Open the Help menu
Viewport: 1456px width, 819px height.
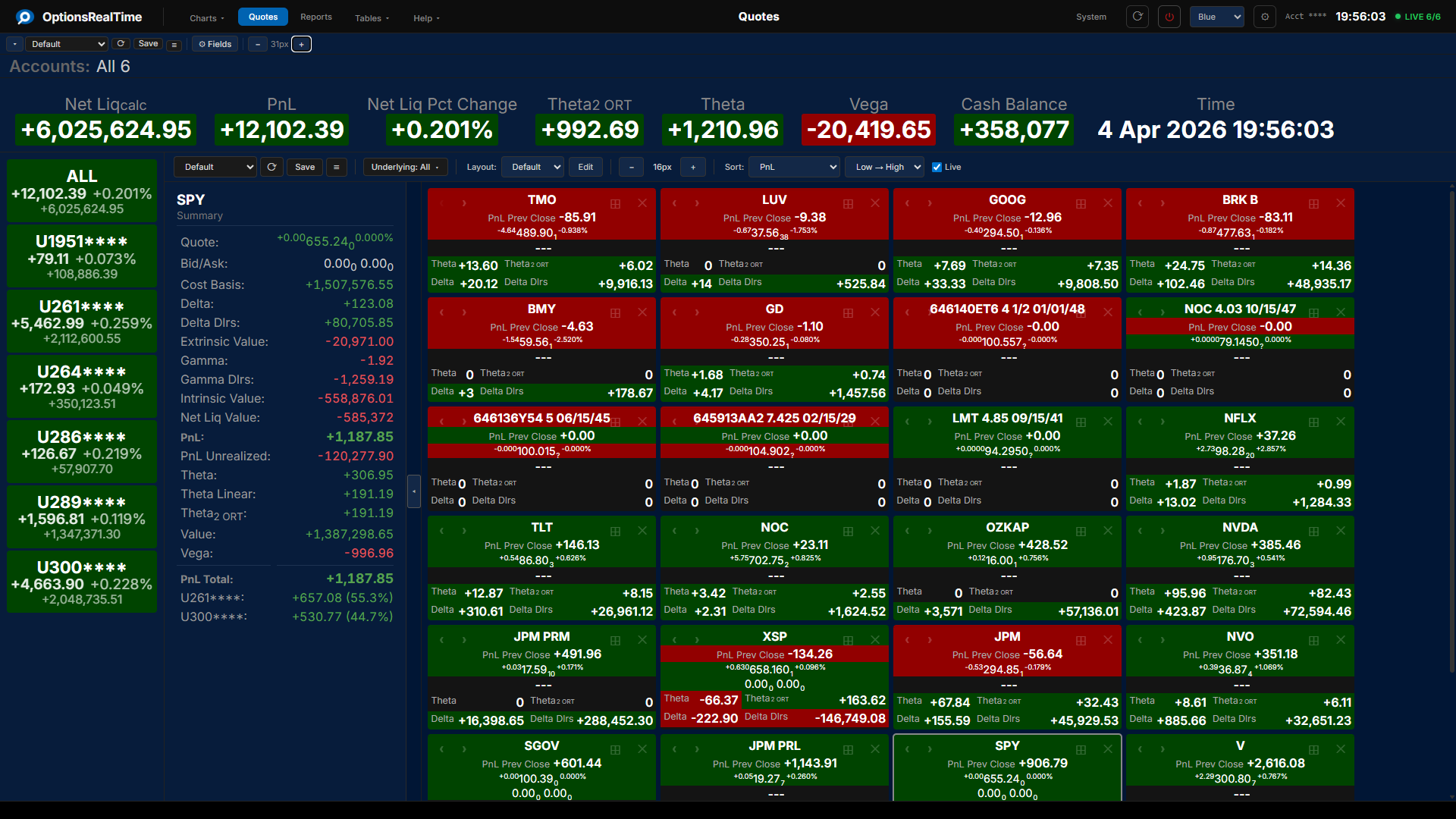(426, 17)
